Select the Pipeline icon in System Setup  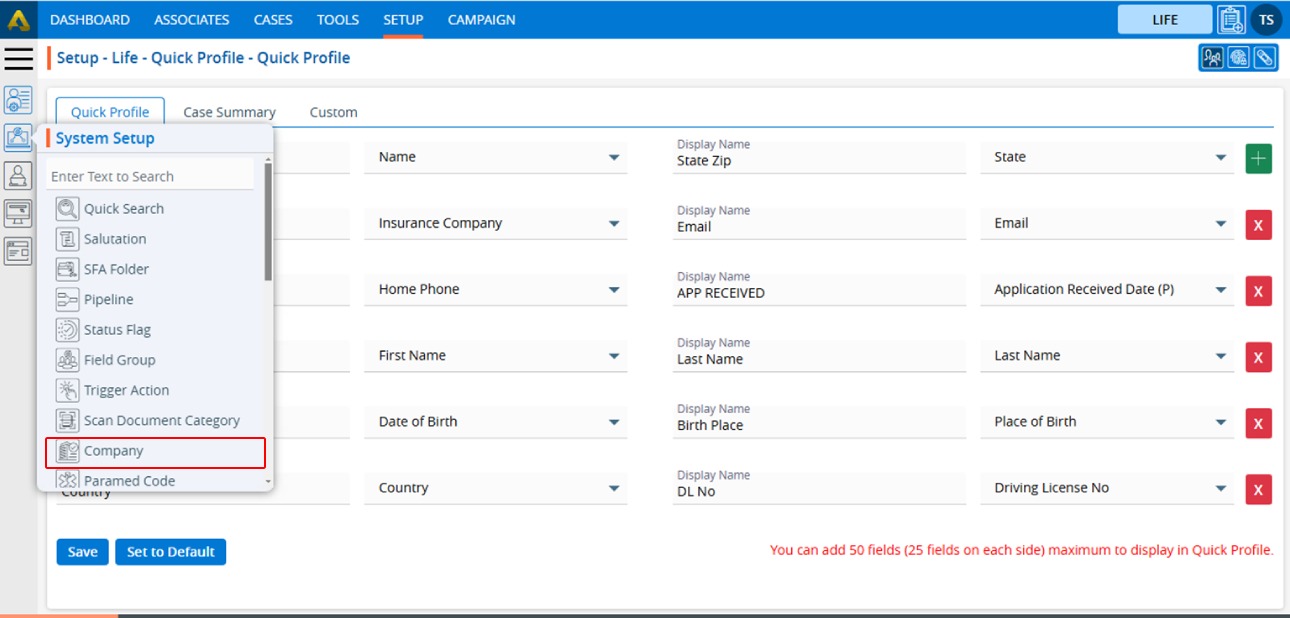(67, 300)
